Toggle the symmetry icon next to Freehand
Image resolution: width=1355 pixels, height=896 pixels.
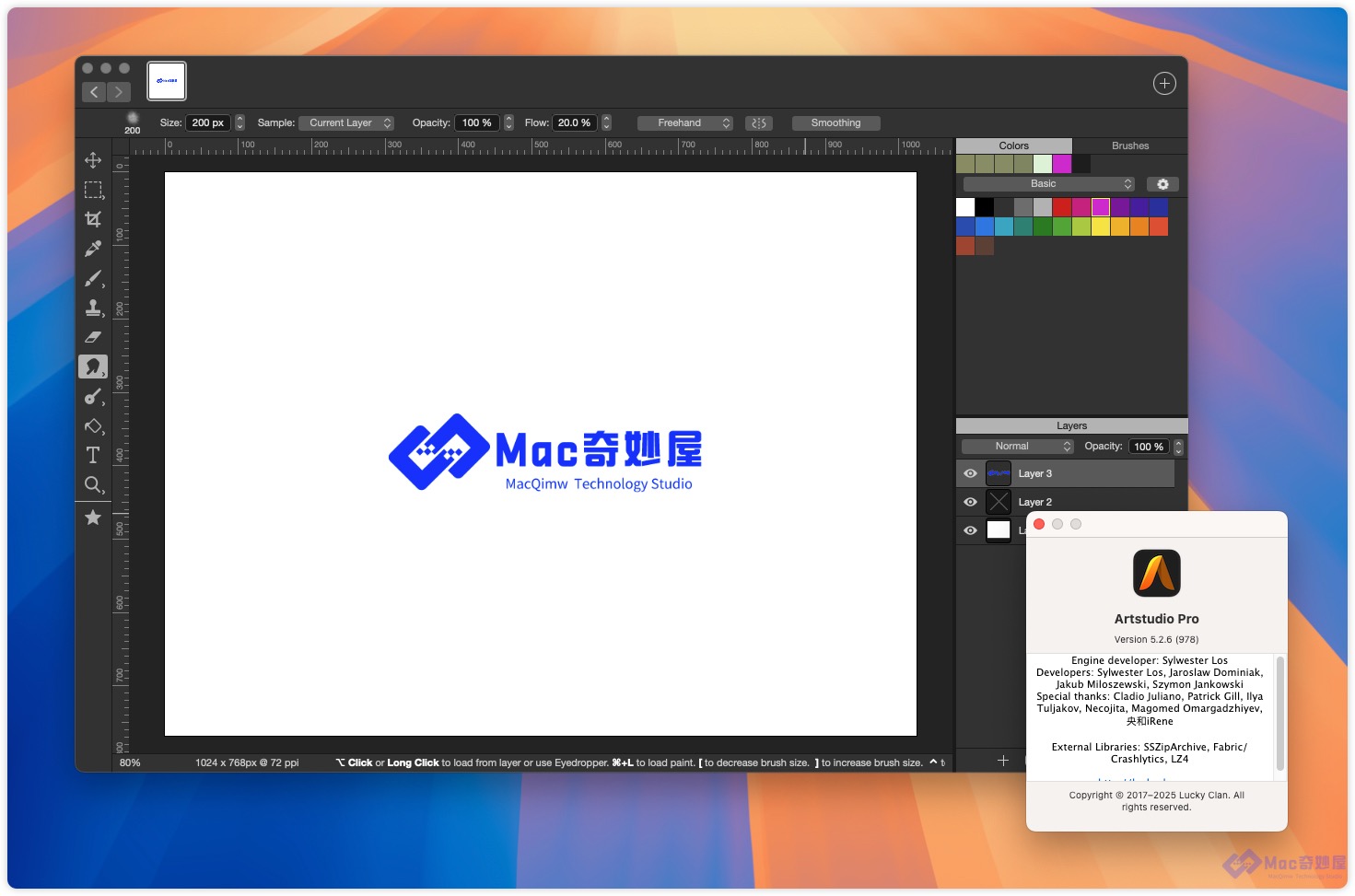pyautogui.click(x=758, y=122)
